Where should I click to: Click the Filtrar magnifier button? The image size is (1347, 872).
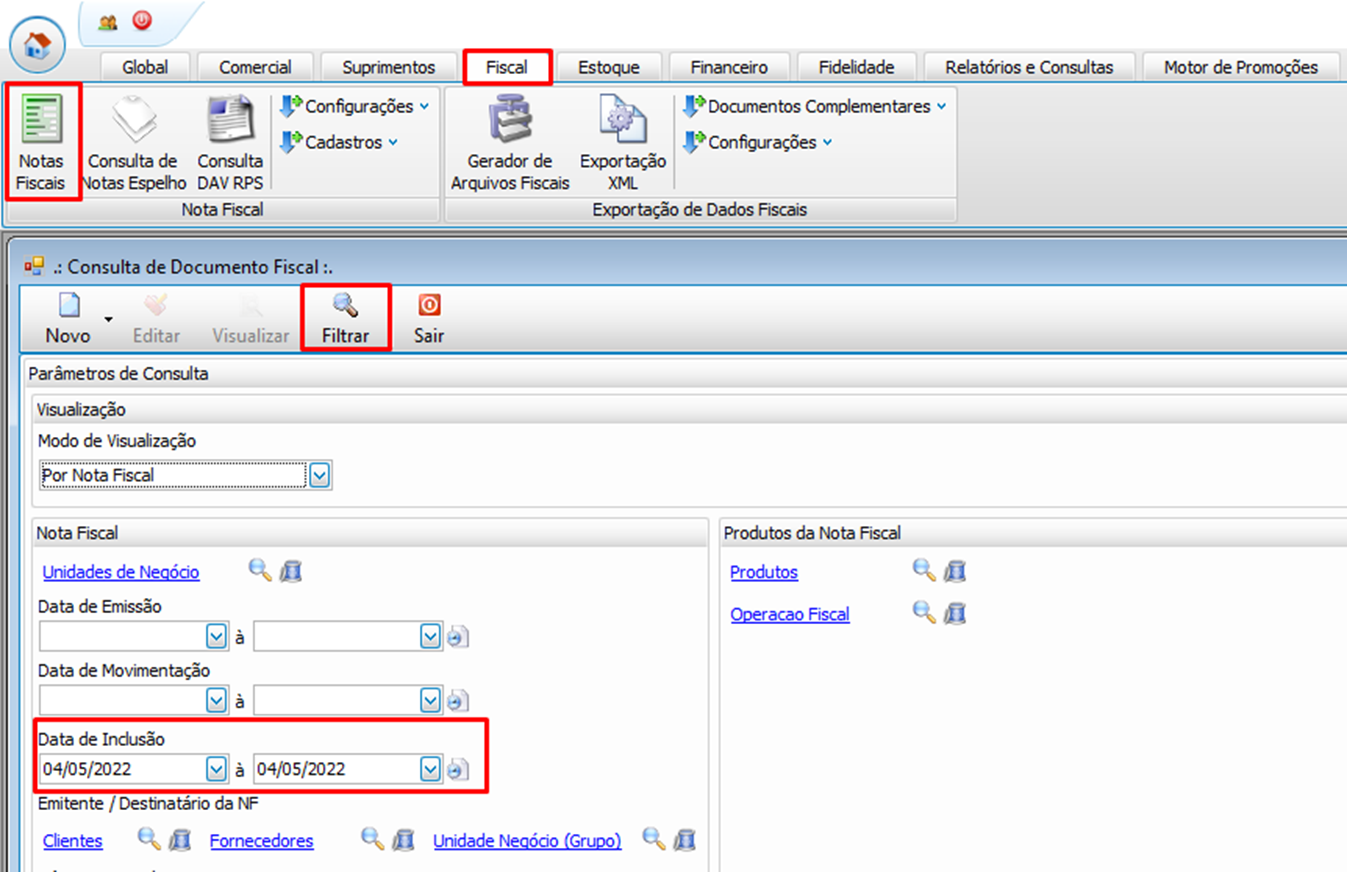point(346,317)
